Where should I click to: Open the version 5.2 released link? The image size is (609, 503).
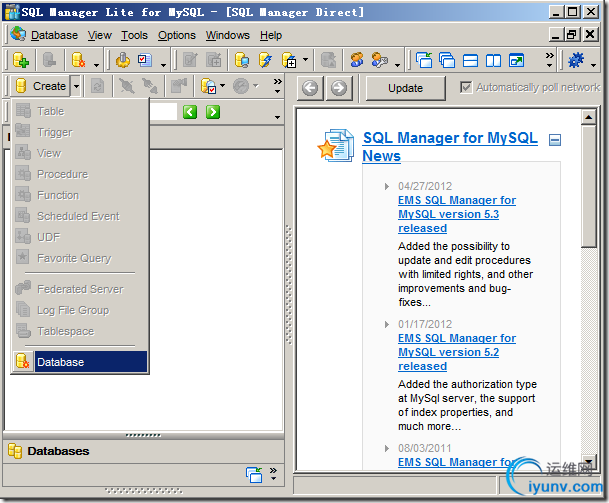coord(457,352)
